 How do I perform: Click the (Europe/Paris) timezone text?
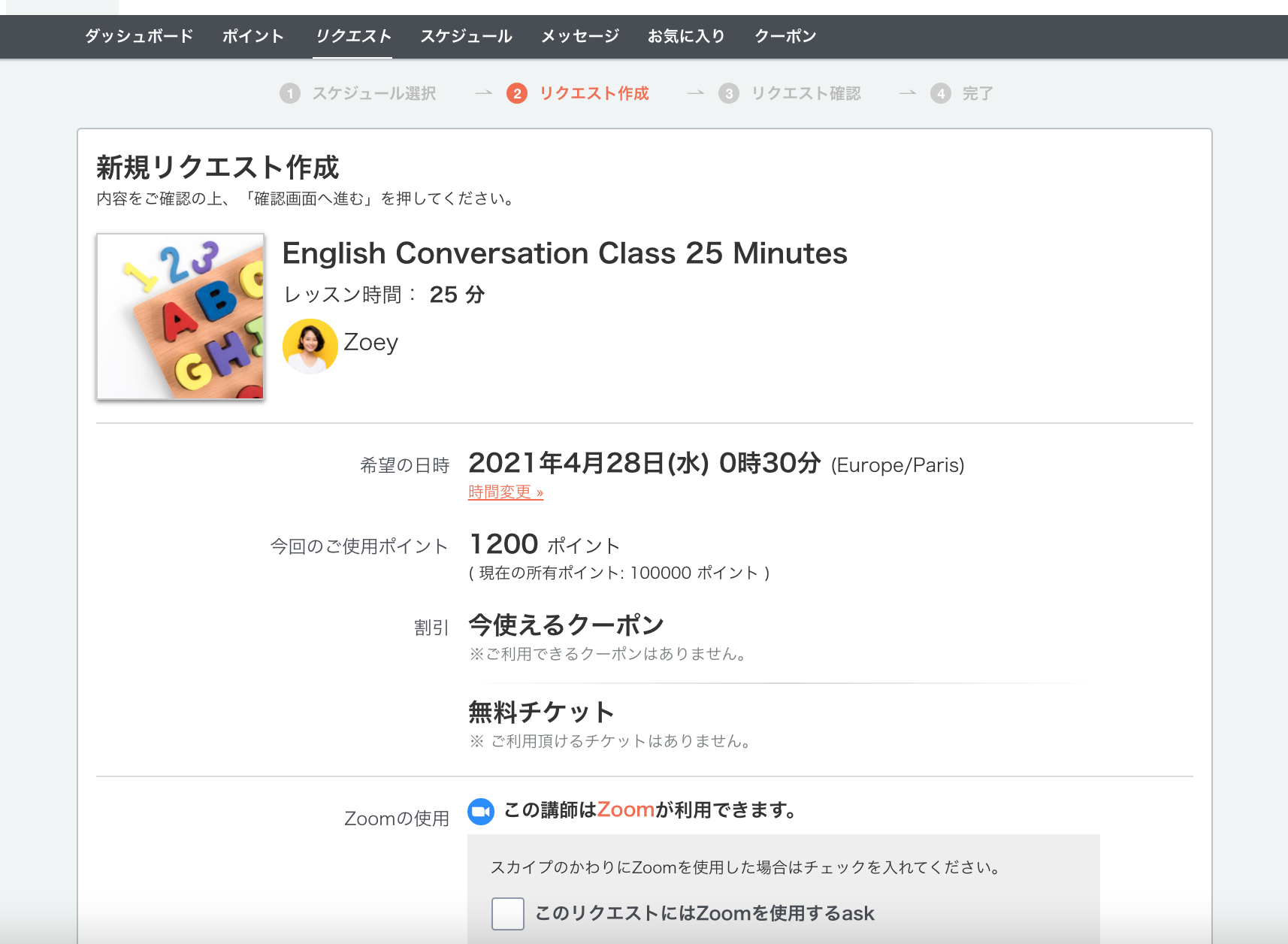(x=897, y=465)
